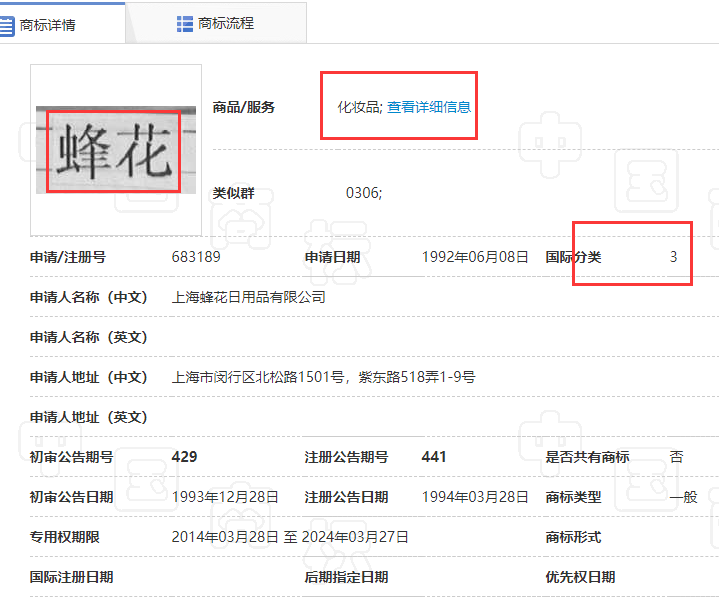The width and height of the screenshot is (719, 598).
Task: Select the registration number 683189
Action: [196, 257]
